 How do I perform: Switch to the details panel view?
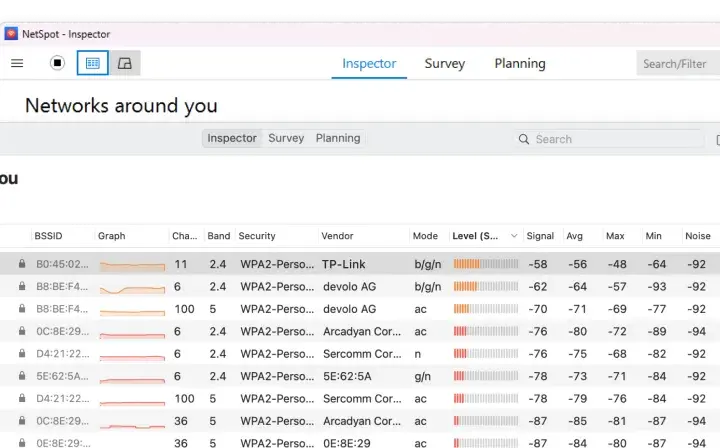coord(124,63)
